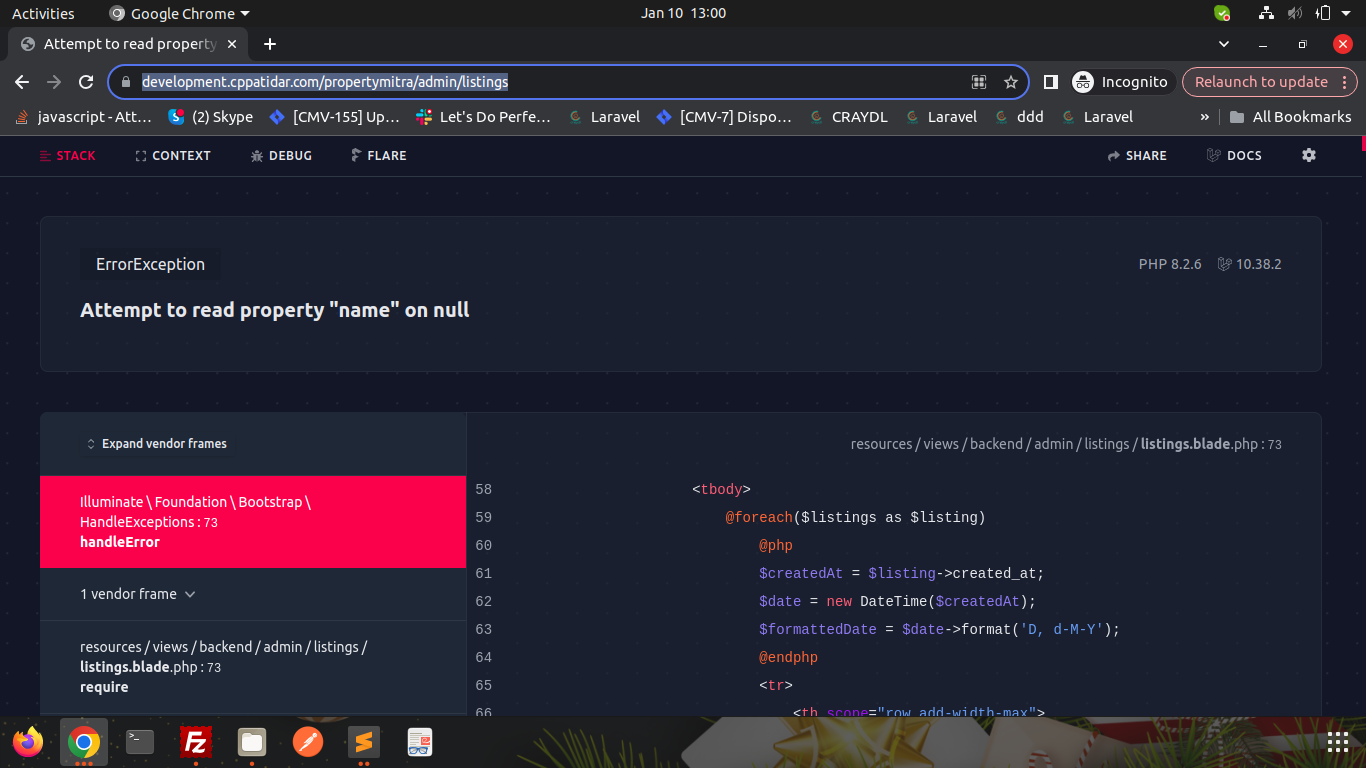
Task: Open Postman from the dock
Action: click(308, 742)
